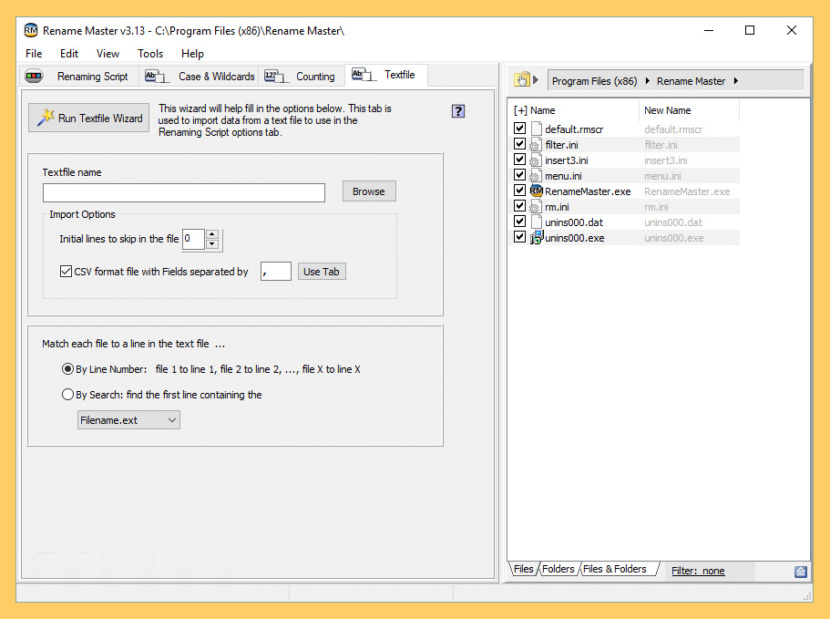Click the RenameMaster.exe file icon

point(536,191)
